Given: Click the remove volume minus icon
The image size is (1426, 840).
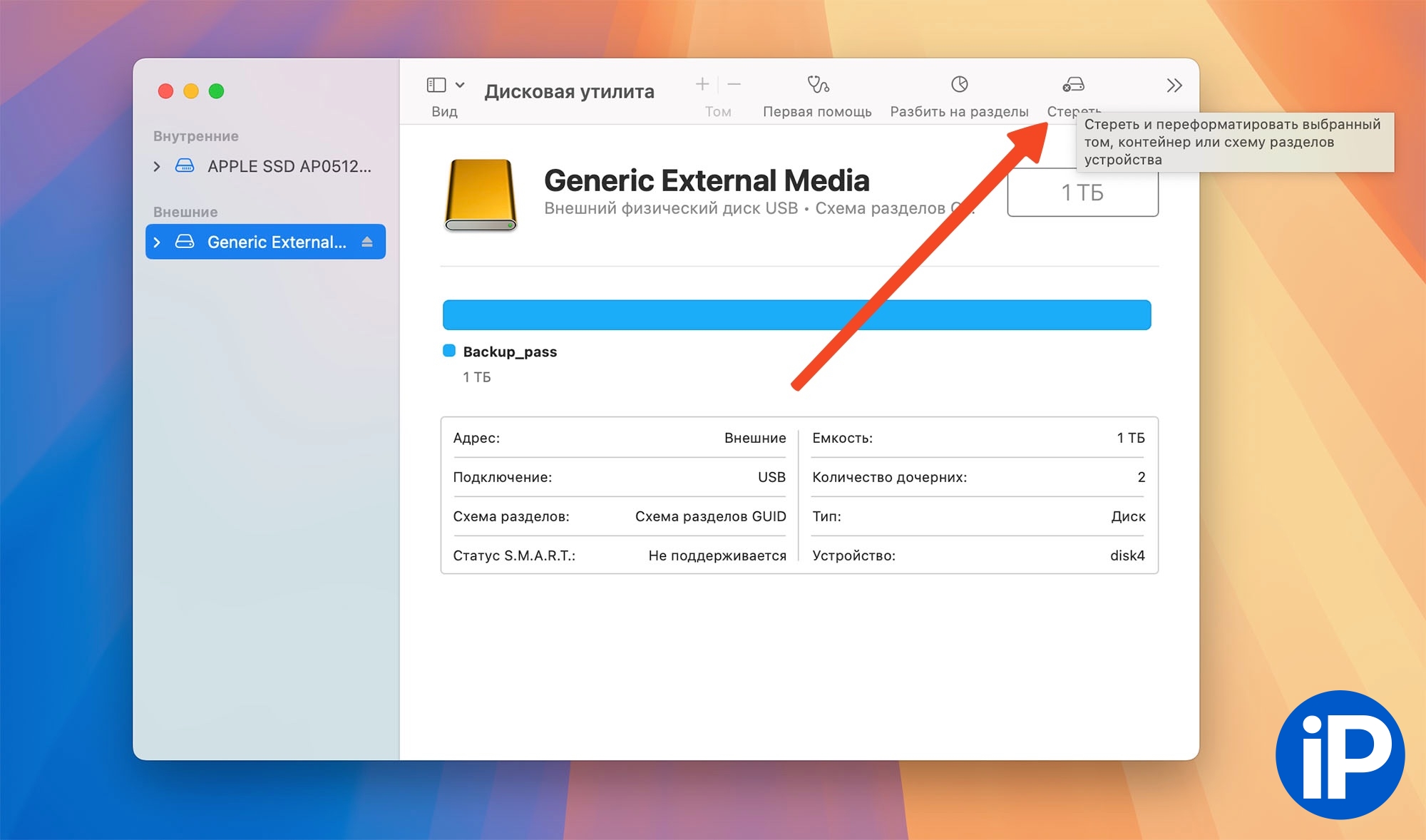Looking at the screenshot, I should point(734,85).
